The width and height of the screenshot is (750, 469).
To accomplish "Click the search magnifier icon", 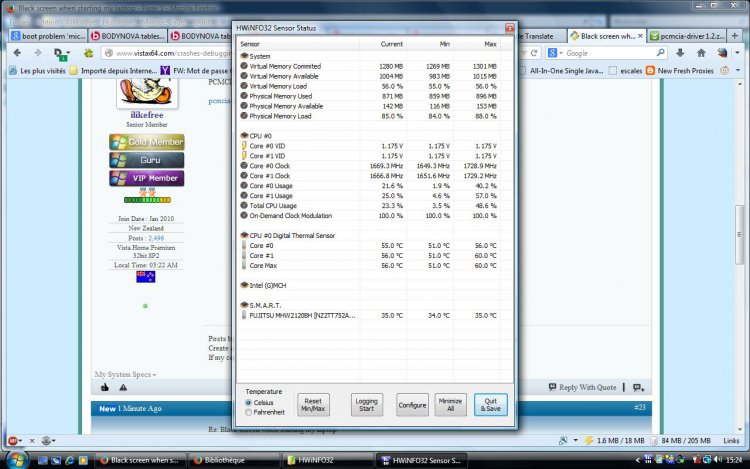I will click(661, 53).
